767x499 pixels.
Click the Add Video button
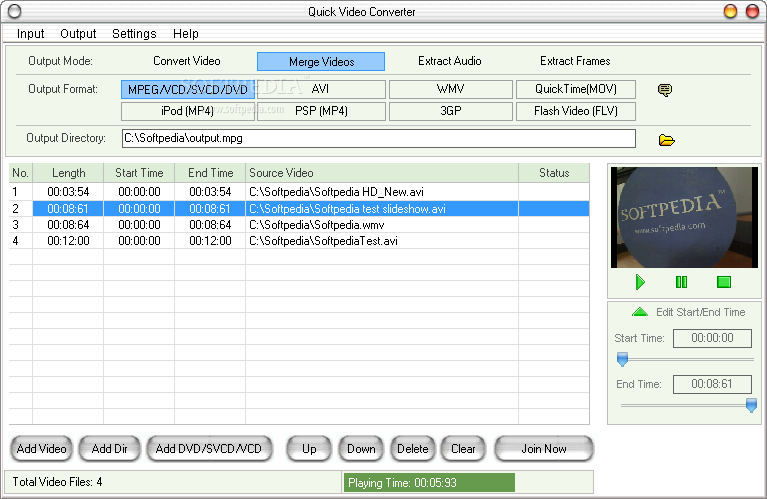[42, 449]
